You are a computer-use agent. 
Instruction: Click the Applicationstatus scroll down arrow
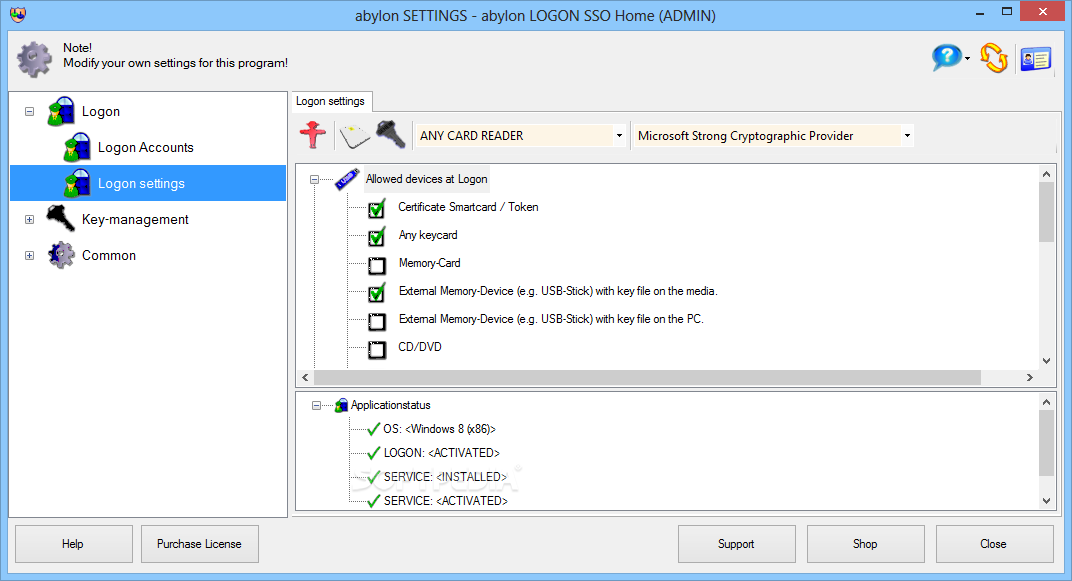[1046, 500]
